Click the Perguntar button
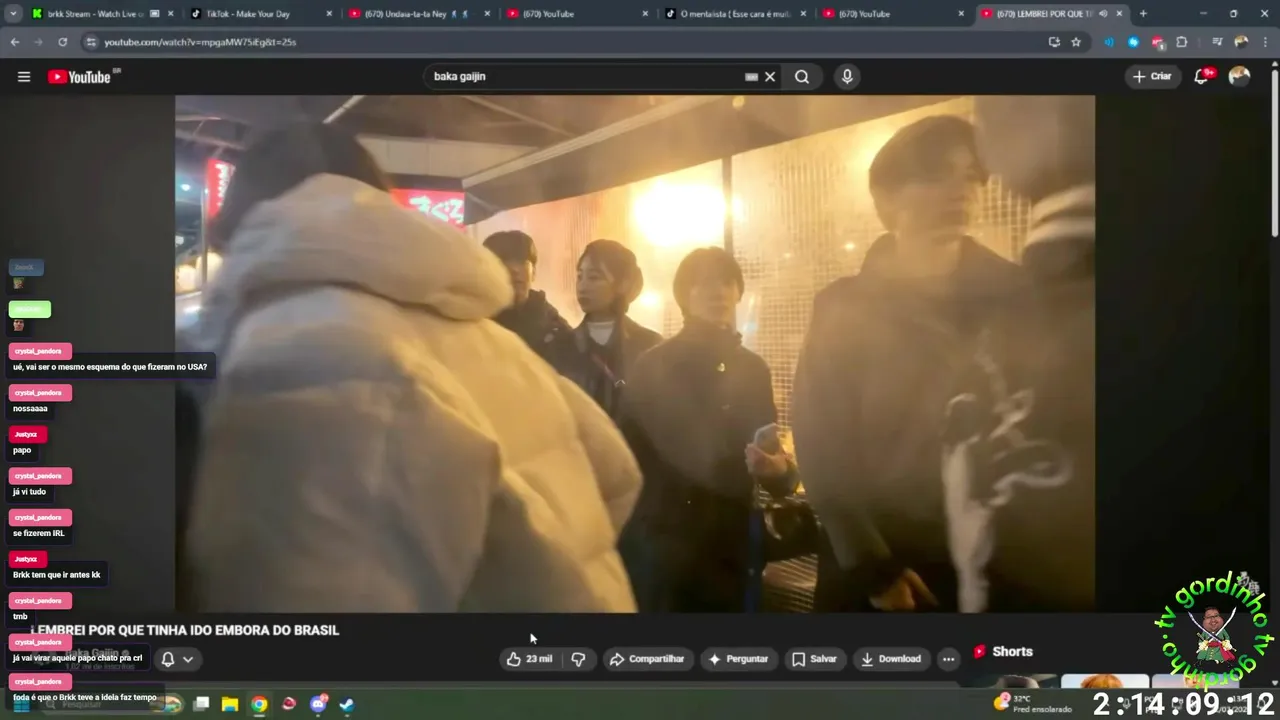The height and width of the screenshot is (720, 1280). pos(738,659)
